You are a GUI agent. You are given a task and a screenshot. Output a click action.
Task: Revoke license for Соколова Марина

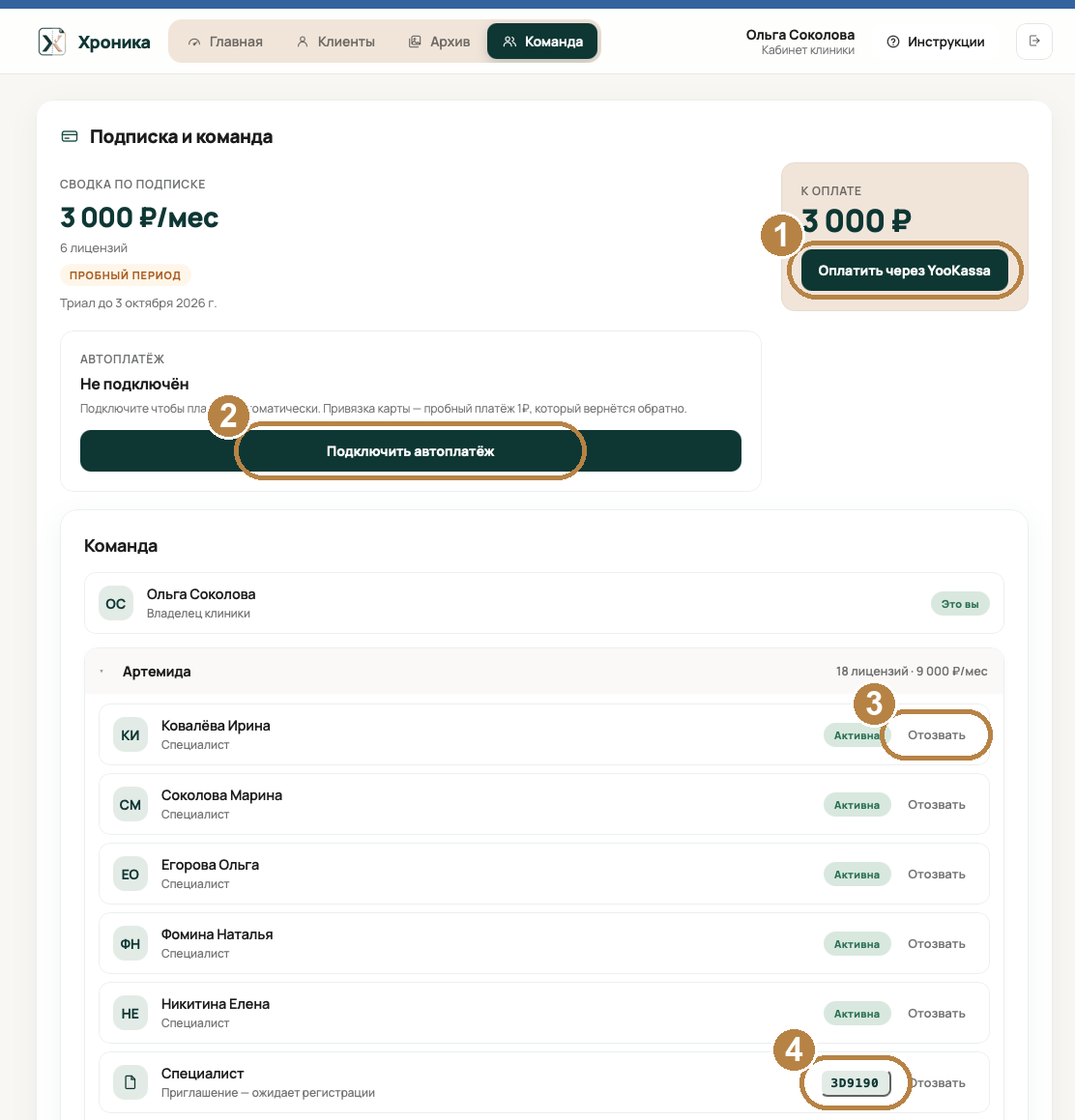(x=937, y=805)
